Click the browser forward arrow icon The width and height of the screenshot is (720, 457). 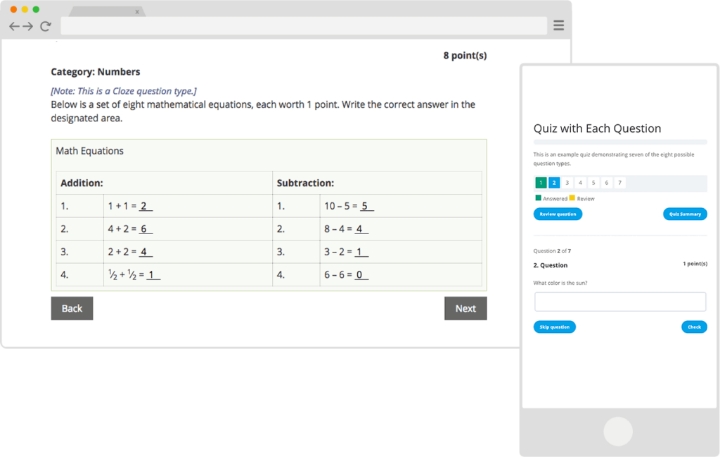point(28,26)
